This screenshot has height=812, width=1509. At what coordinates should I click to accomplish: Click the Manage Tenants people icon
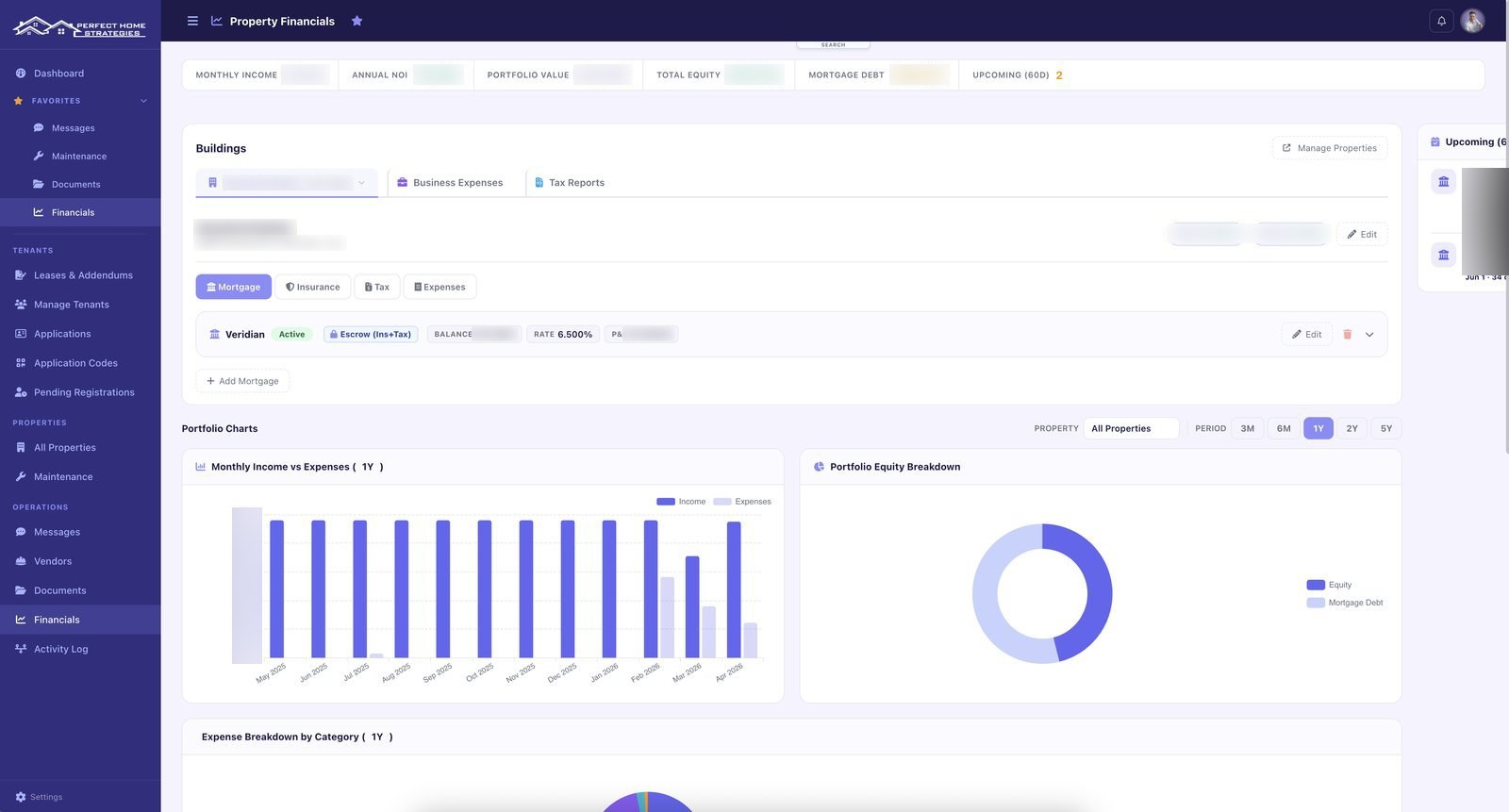tap(21, 305)
